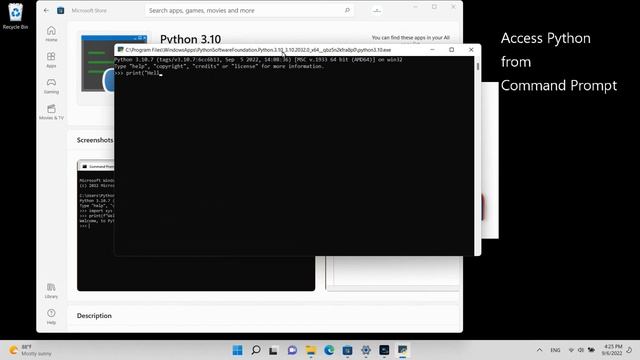This screenshot has width=640, height=360.
Task: Open Library in Microsoft Store sidebar
Action: (51, 291)
